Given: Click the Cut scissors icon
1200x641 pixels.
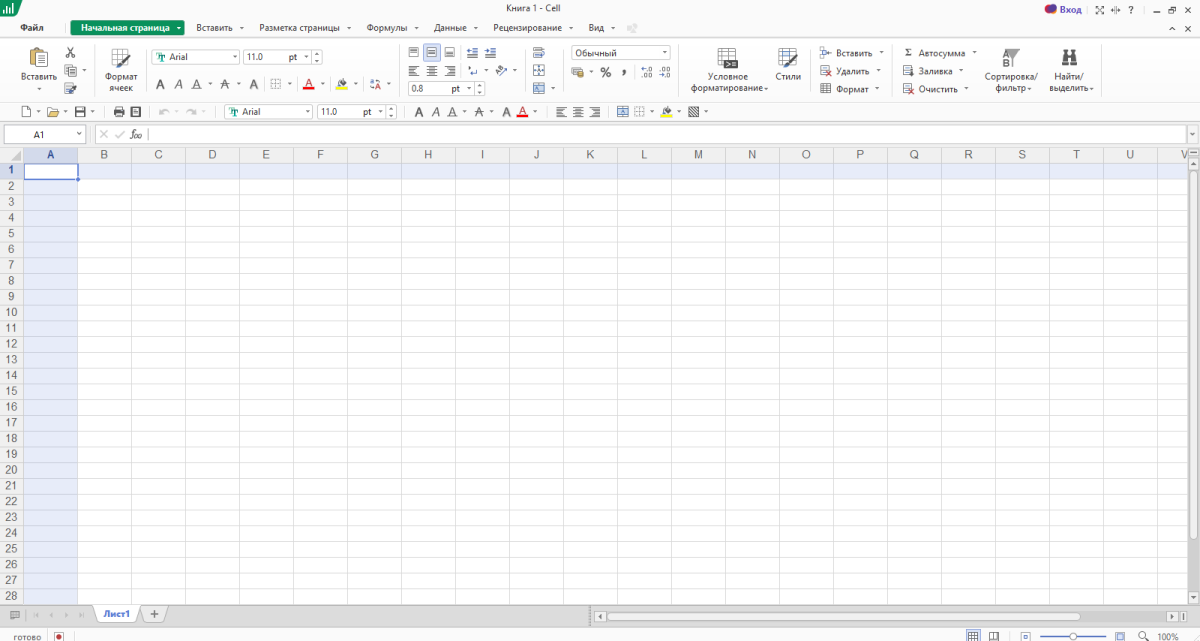Looking at the screenshot, I should pyautogui.click(x=70, y=52).
